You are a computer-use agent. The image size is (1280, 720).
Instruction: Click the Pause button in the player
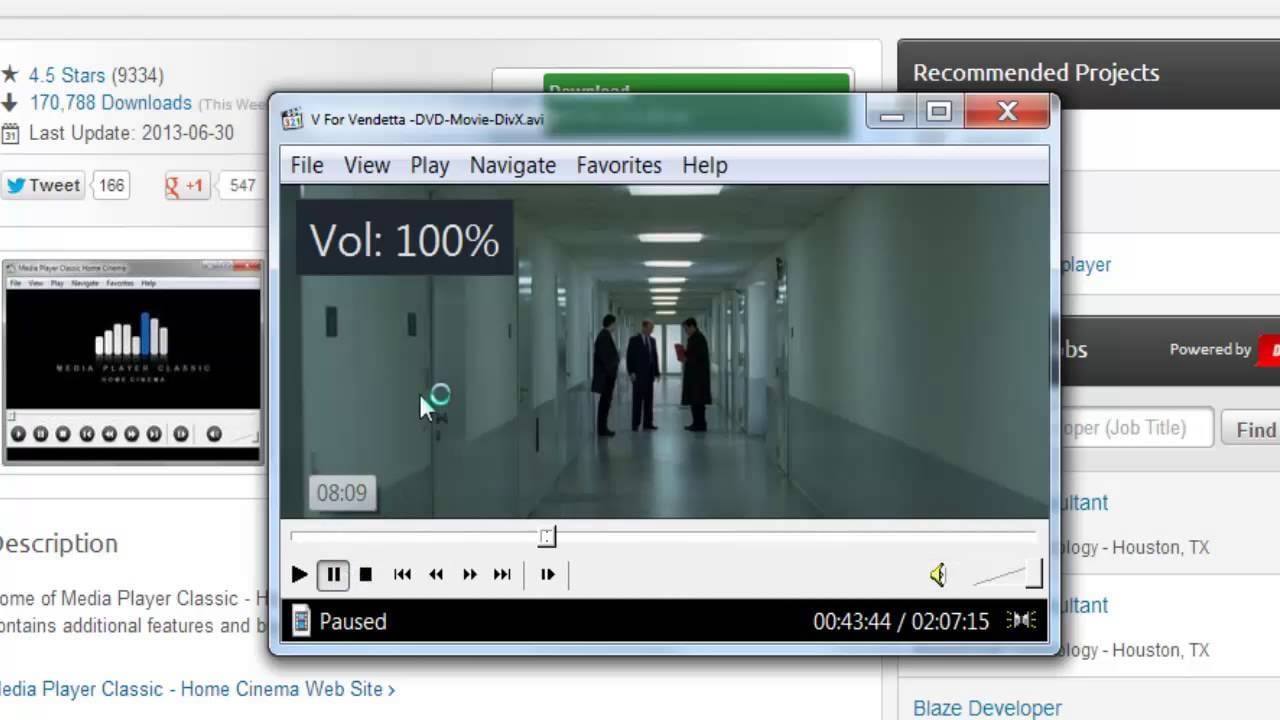tap(333, 574)
